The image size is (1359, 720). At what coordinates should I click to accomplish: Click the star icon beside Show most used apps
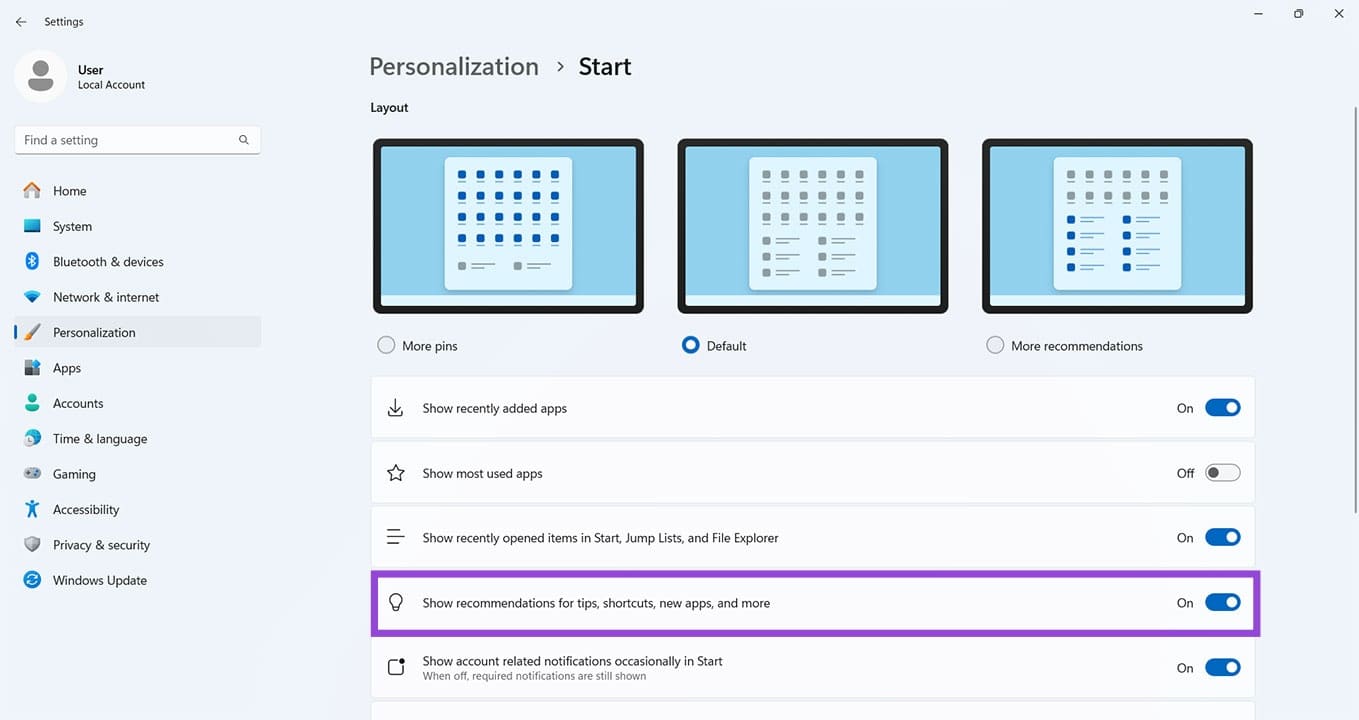click(395, 472)
